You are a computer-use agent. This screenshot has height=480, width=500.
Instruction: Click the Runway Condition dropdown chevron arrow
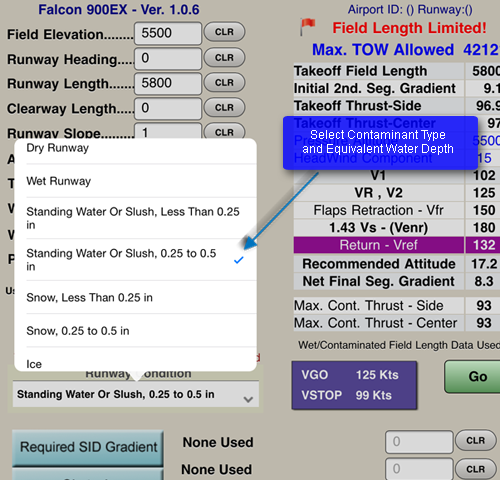coord(248,399)
